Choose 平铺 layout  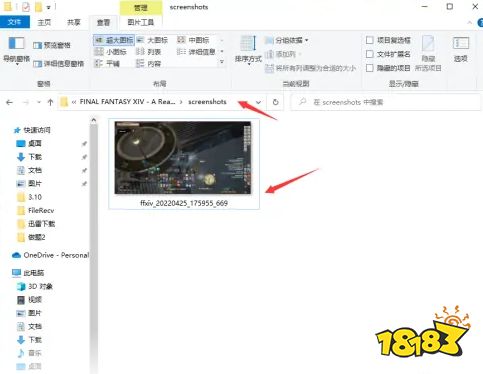pos(107,63)
